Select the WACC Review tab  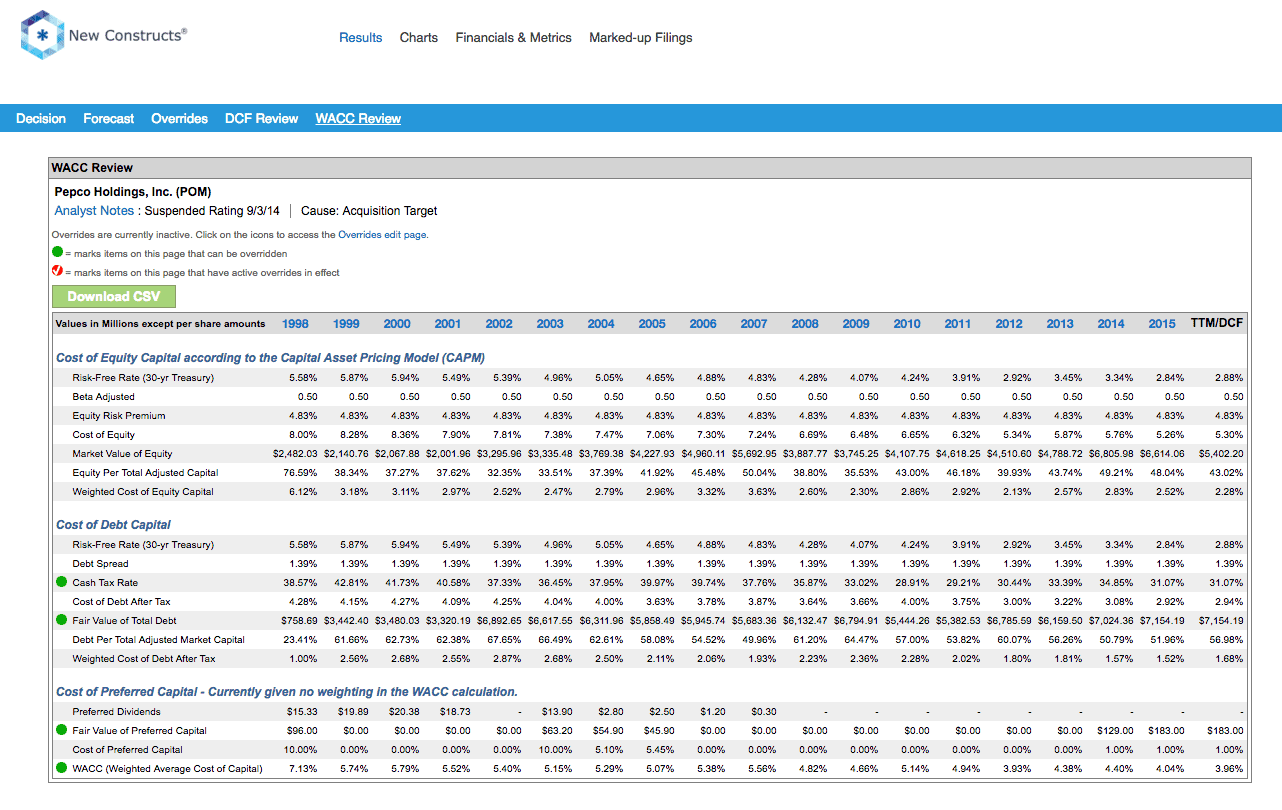coord(358,118)
